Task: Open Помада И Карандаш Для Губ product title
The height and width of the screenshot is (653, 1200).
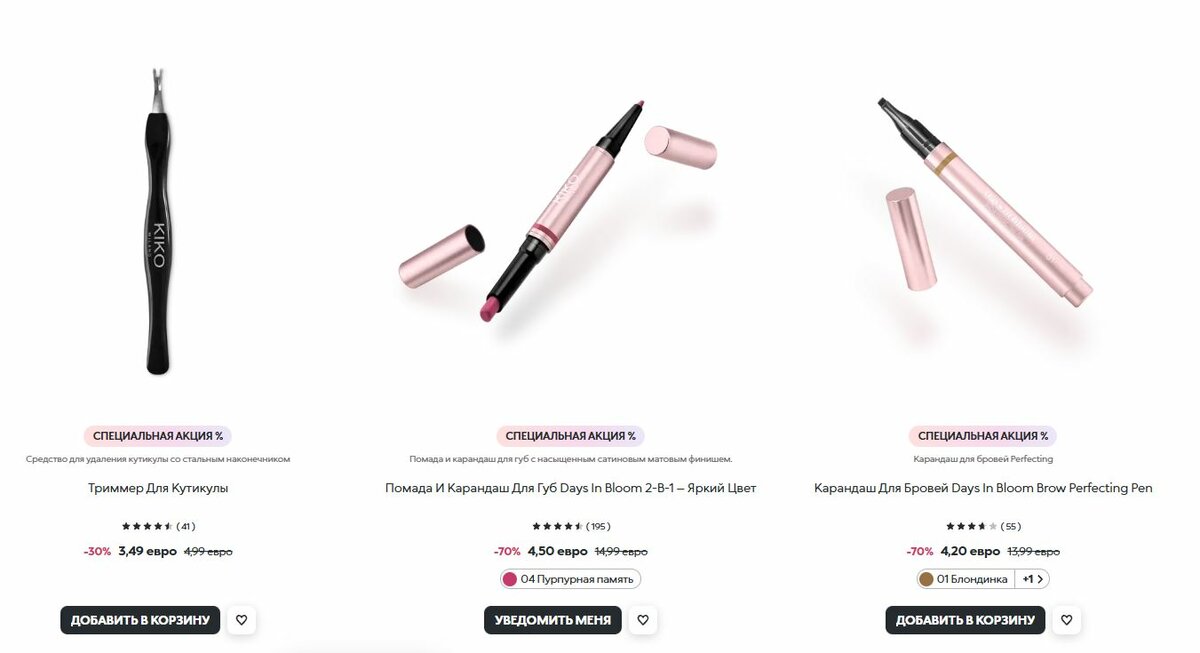Action: tap(571, 488)
